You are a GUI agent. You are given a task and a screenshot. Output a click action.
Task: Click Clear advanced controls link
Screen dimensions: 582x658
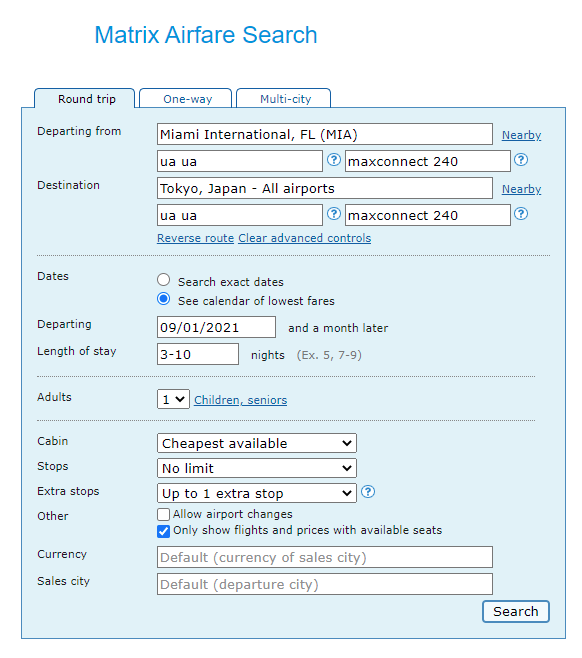click(x=305, y=238)
